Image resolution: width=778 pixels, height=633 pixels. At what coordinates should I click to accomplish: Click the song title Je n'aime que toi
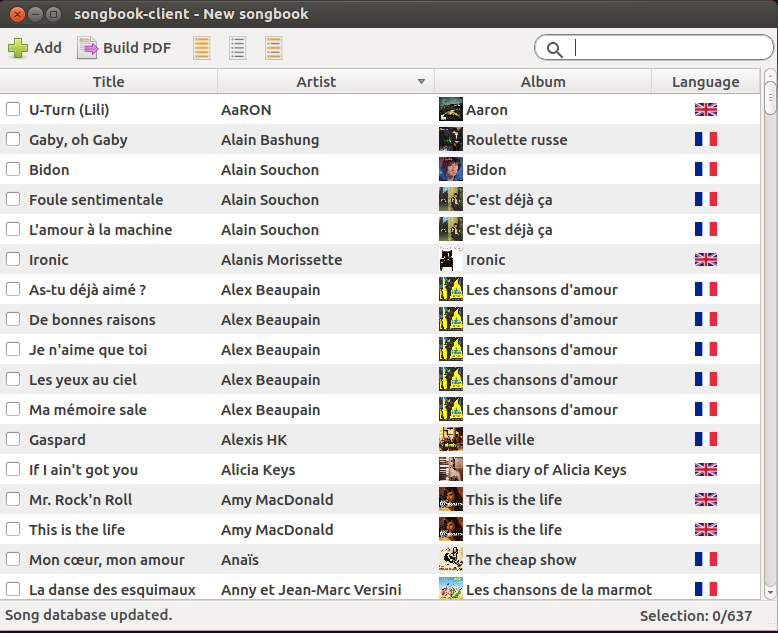tap(88, 350)
